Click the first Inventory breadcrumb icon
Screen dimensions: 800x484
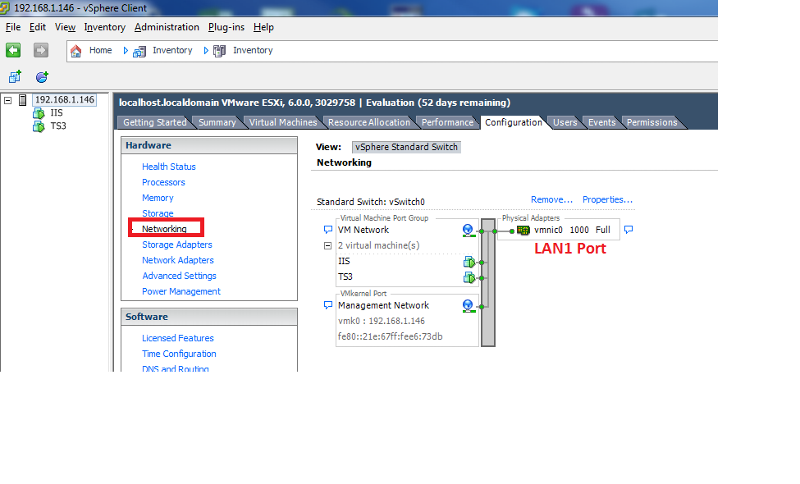[139, 51]
